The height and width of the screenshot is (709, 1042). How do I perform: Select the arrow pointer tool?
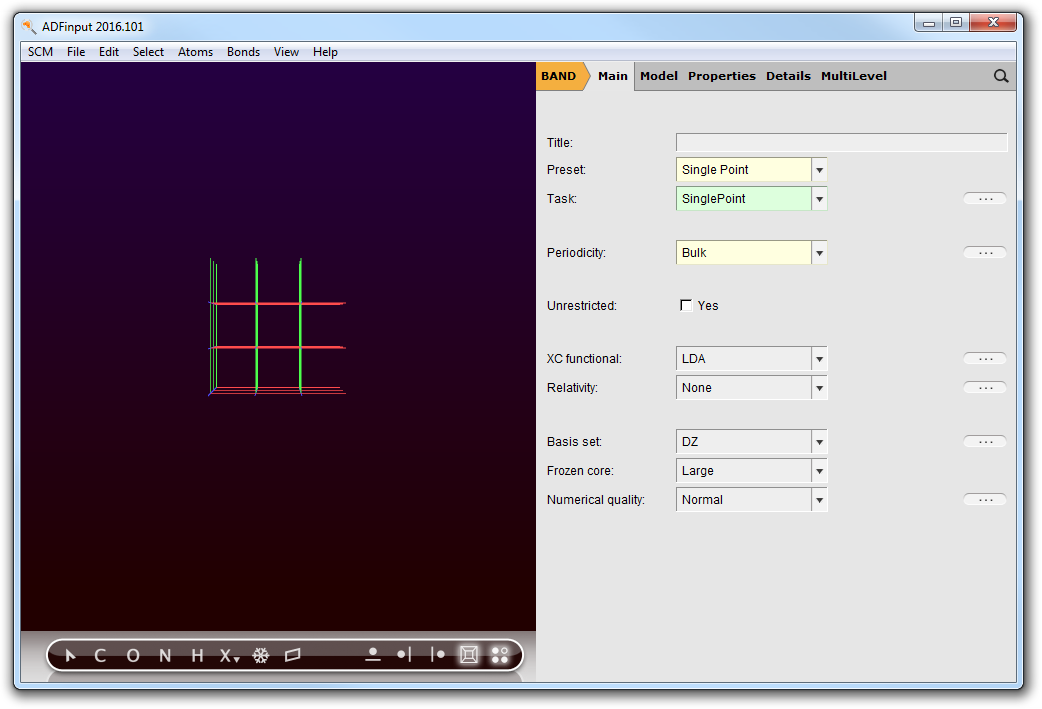[x=70, y=656]
